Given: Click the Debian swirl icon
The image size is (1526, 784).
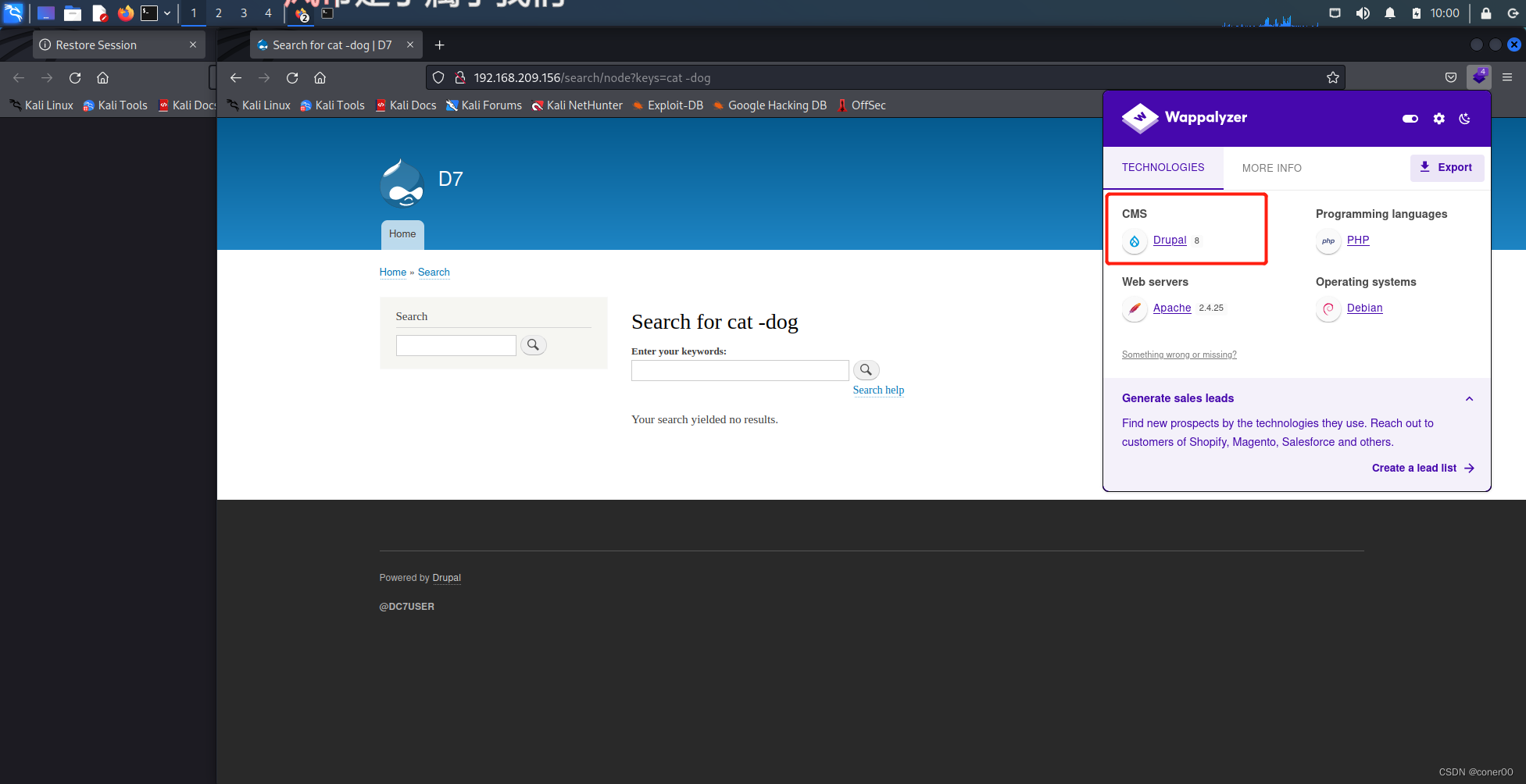Looking at the screenshot, I should tap(1328, 309).
